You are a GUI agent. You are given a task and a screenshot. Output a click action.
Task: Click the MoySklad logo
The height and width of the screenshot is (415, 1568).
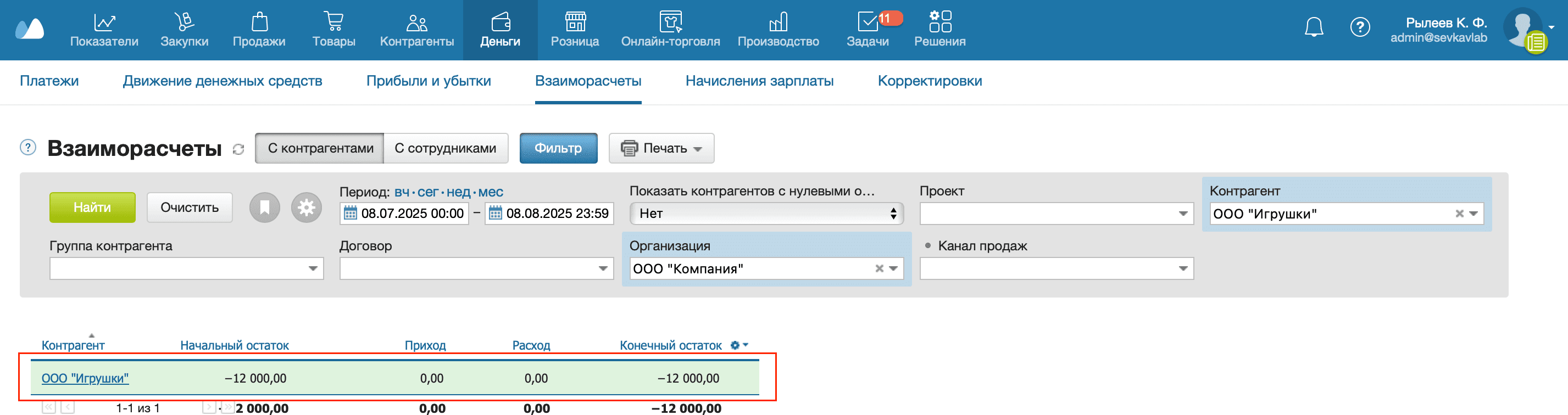tap(29, 29)
